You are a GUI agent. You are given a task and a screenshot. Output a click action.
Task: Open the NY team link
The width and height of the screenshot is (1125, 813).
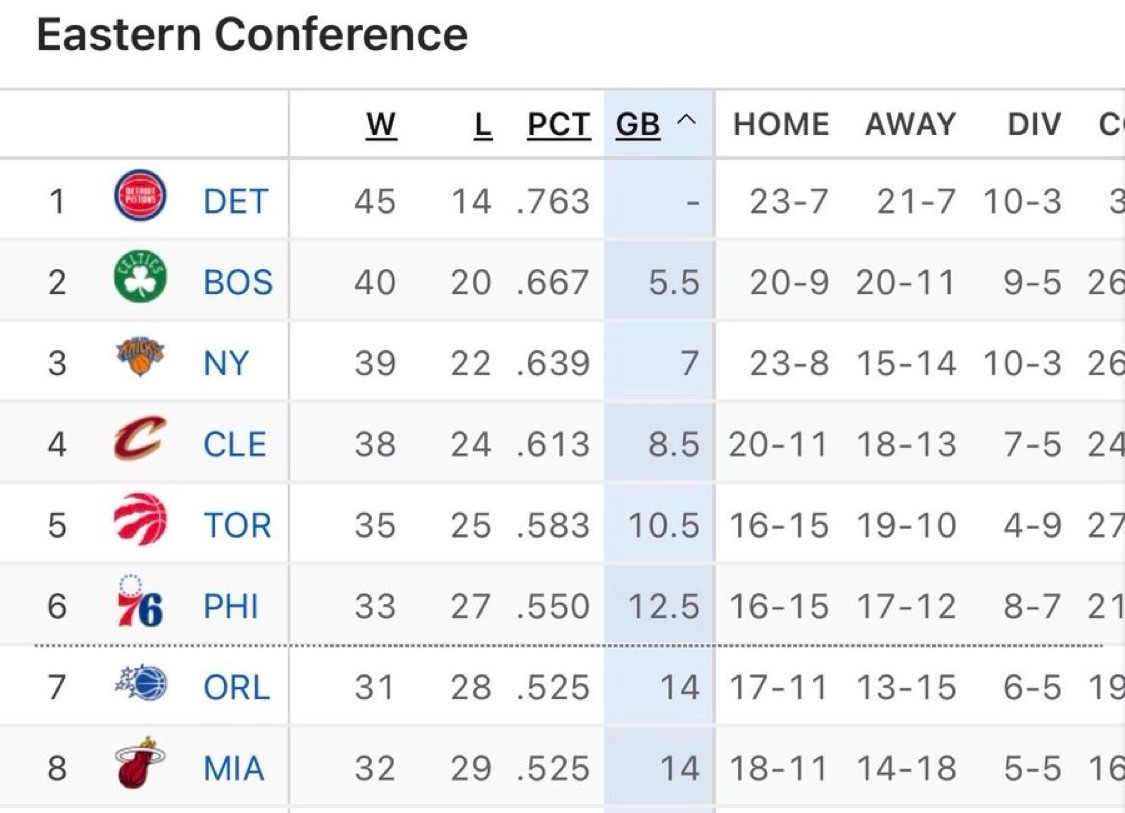click(x=226, y=363)
